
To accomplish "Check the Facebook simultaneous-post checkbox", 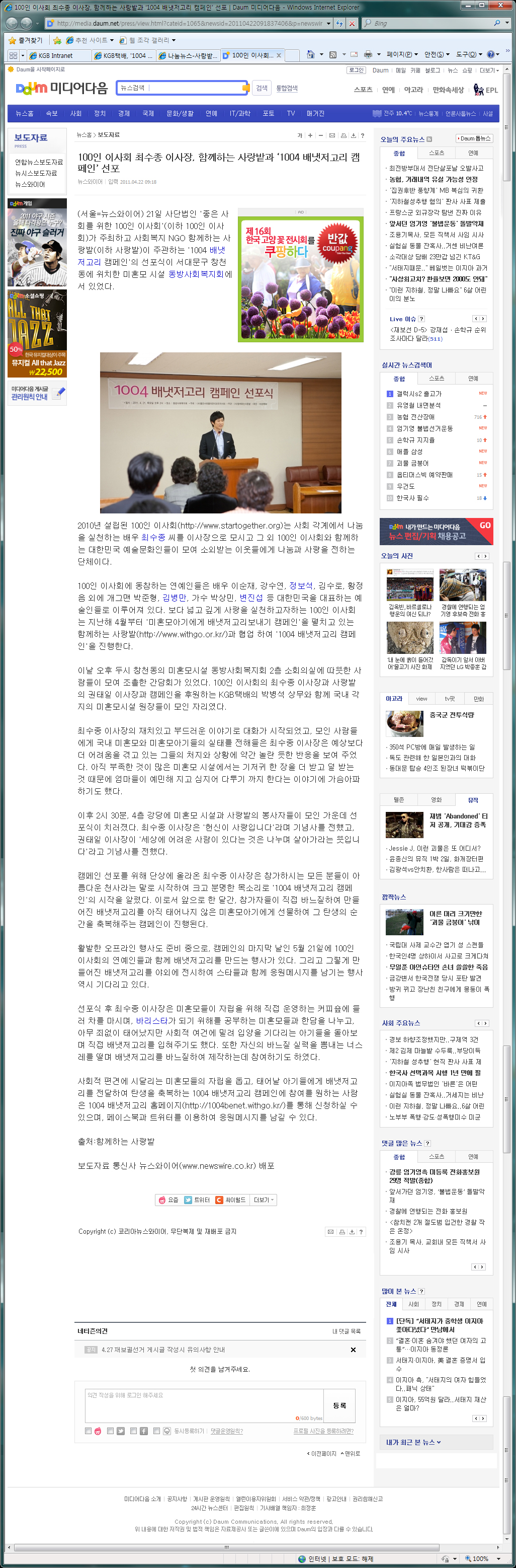I will (133, 1431).
